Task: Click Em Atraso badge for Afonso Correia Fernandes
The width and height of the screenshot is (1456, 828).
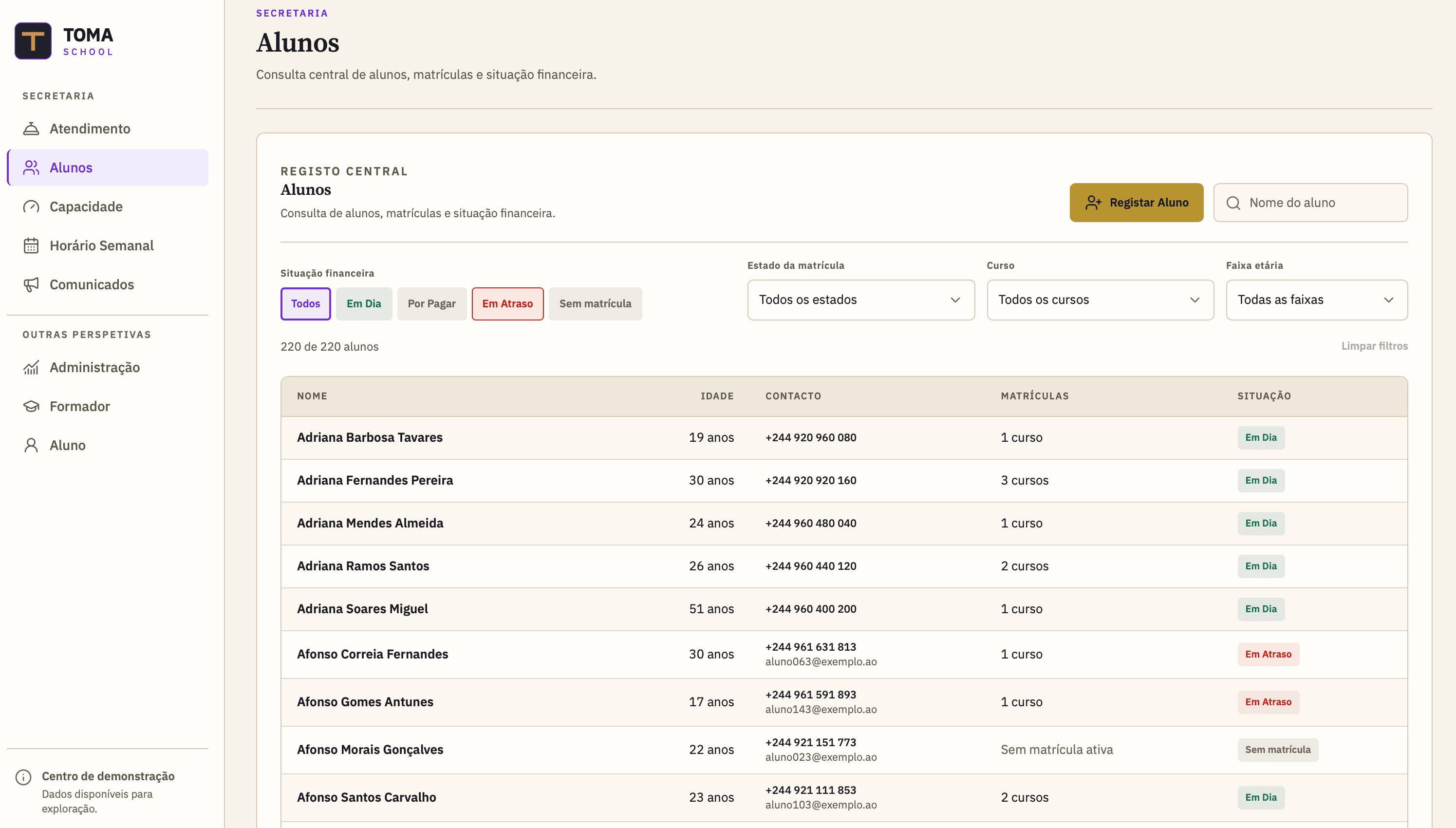Action: [1269, 655]
